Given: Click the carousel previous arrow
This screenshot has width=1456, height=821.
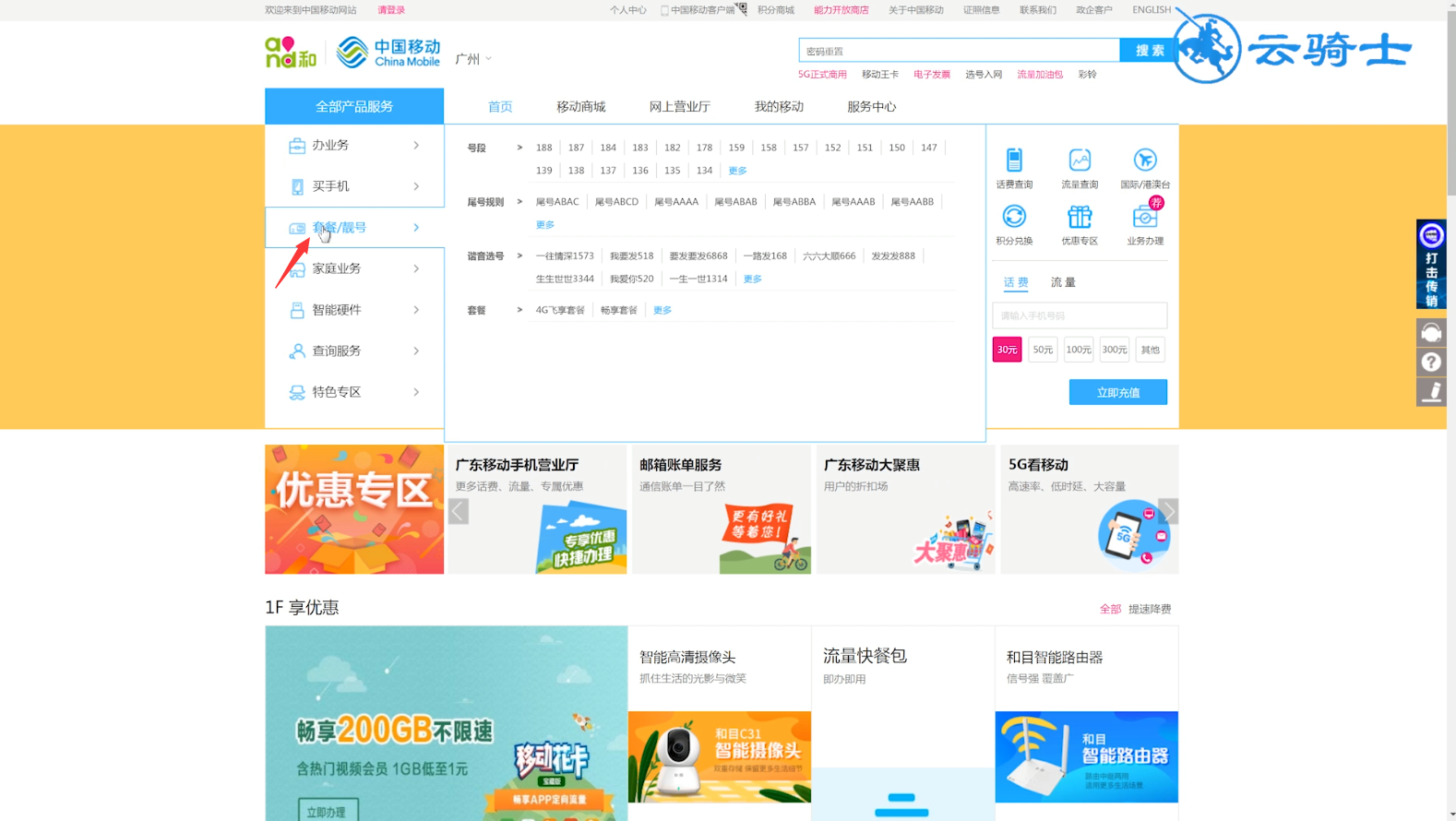Looking at the screenshot, I should click(459, 511).
